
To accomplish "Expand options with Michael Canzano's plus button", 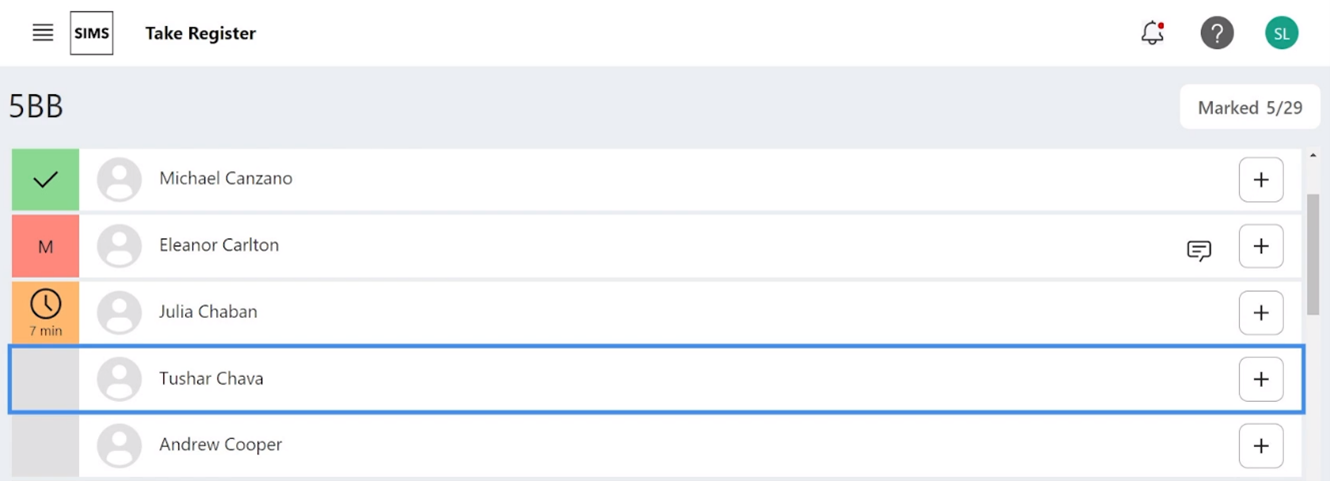I will click(x=1260, y=180).
